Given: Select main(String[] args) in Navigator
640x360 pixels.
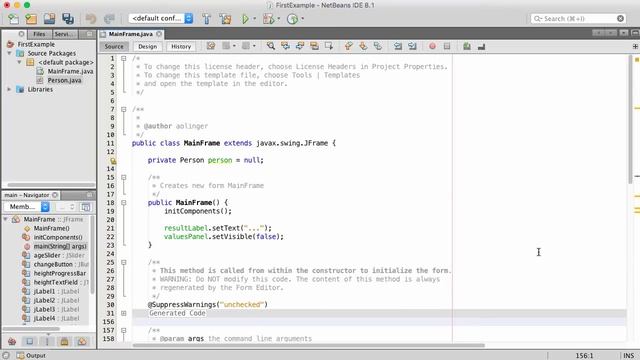Looking at the screenshot, I should (x=60, y=247).
